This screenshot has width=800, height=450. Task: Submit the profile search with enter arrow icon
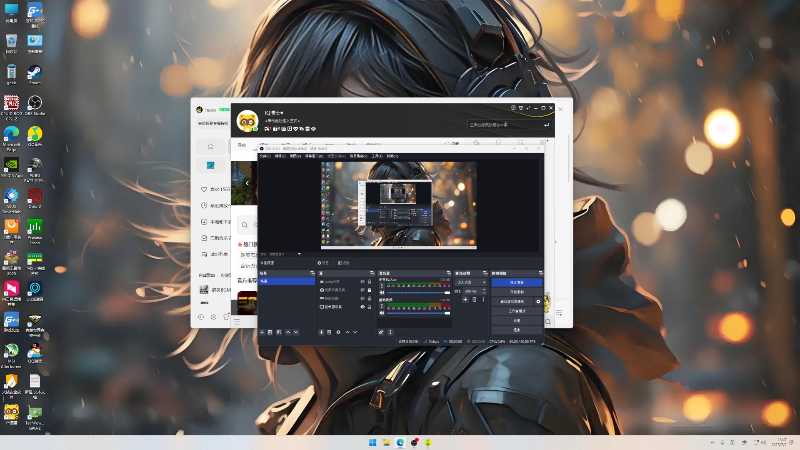(546, 124)
